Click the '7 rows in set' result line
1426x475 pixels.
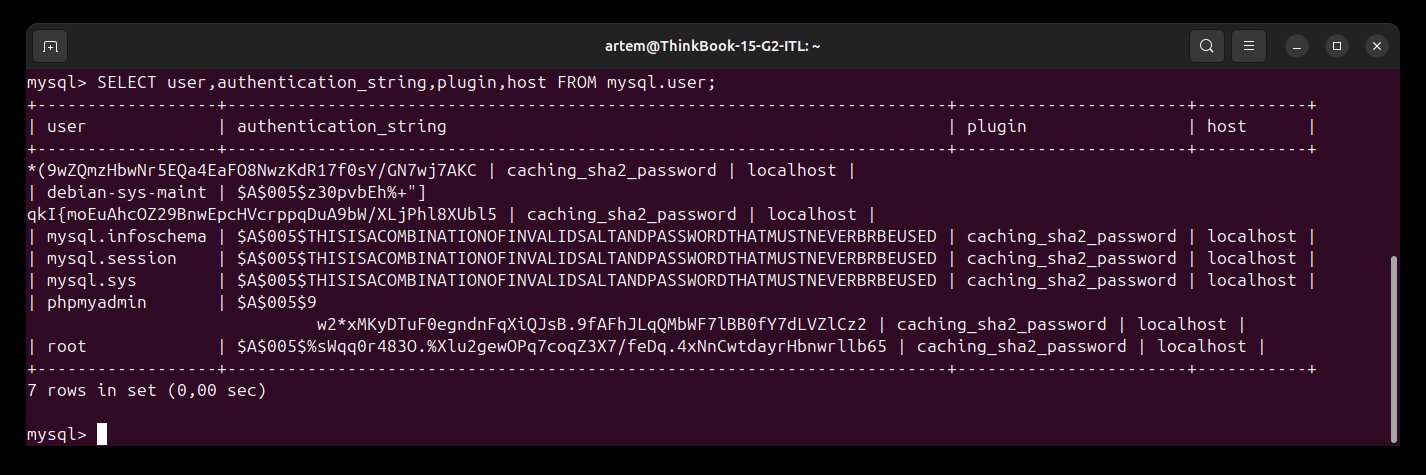(x=146, y=390)
